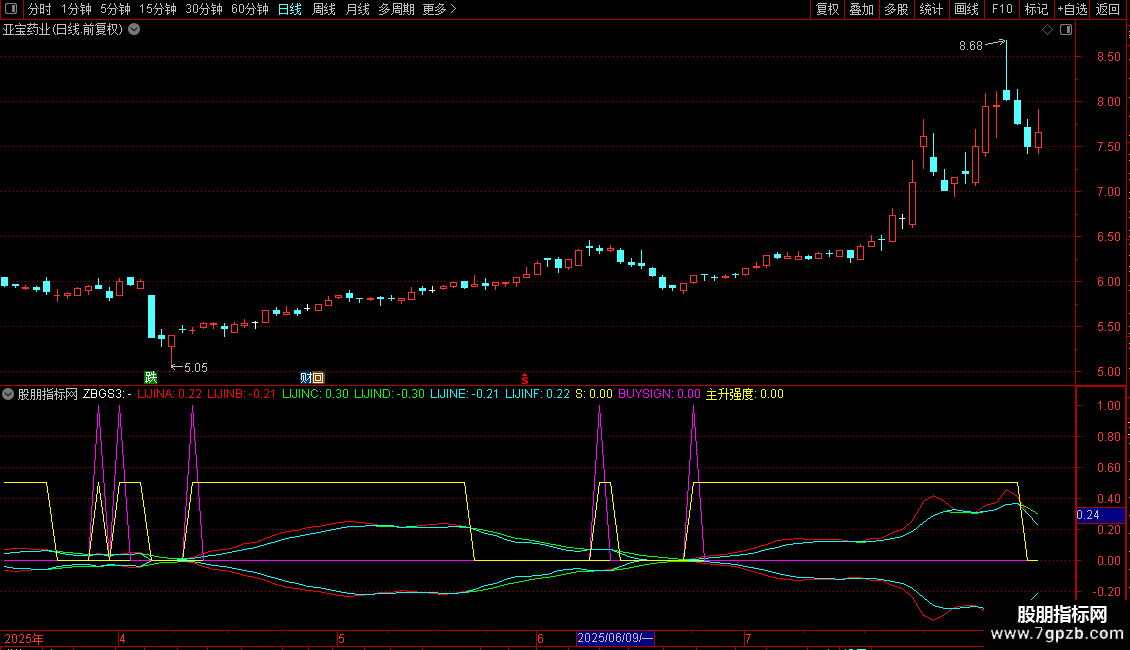Screen dimensions: 1130x650
Task: Click the 2025年 label on time axis
Action: pos(24,638)
